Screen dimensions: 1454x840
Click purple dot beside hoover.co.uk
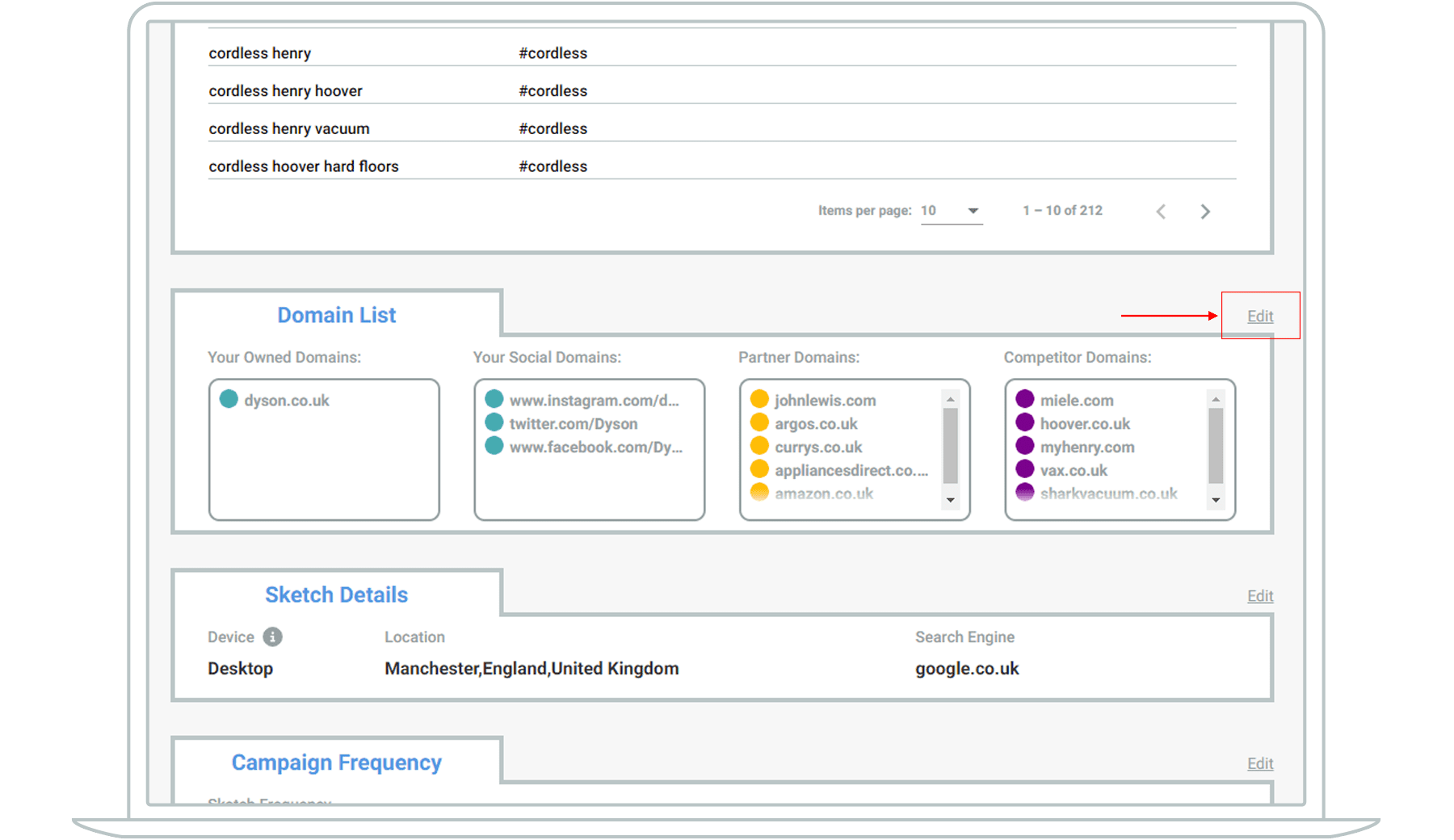pos(1025,422)
